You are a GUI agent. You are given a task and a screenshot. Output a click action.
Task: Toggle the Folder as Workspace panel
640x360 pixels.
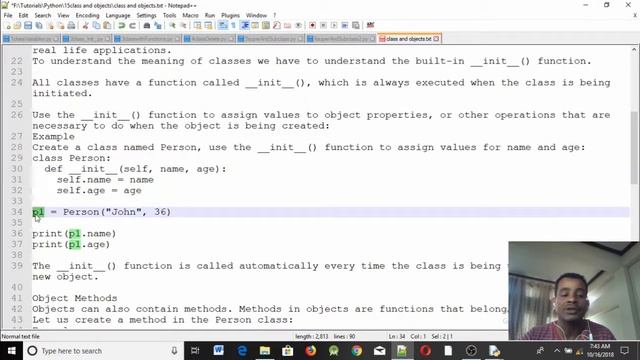pos(287,26)
